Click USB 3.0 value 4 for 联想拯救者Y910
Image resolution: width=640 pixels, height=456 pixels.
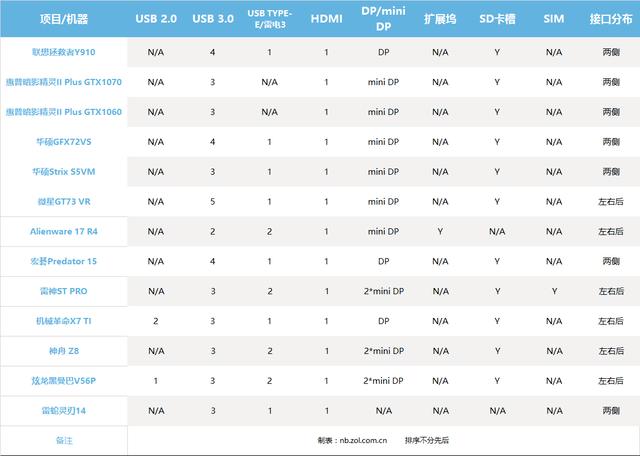[x=213, y=52]
